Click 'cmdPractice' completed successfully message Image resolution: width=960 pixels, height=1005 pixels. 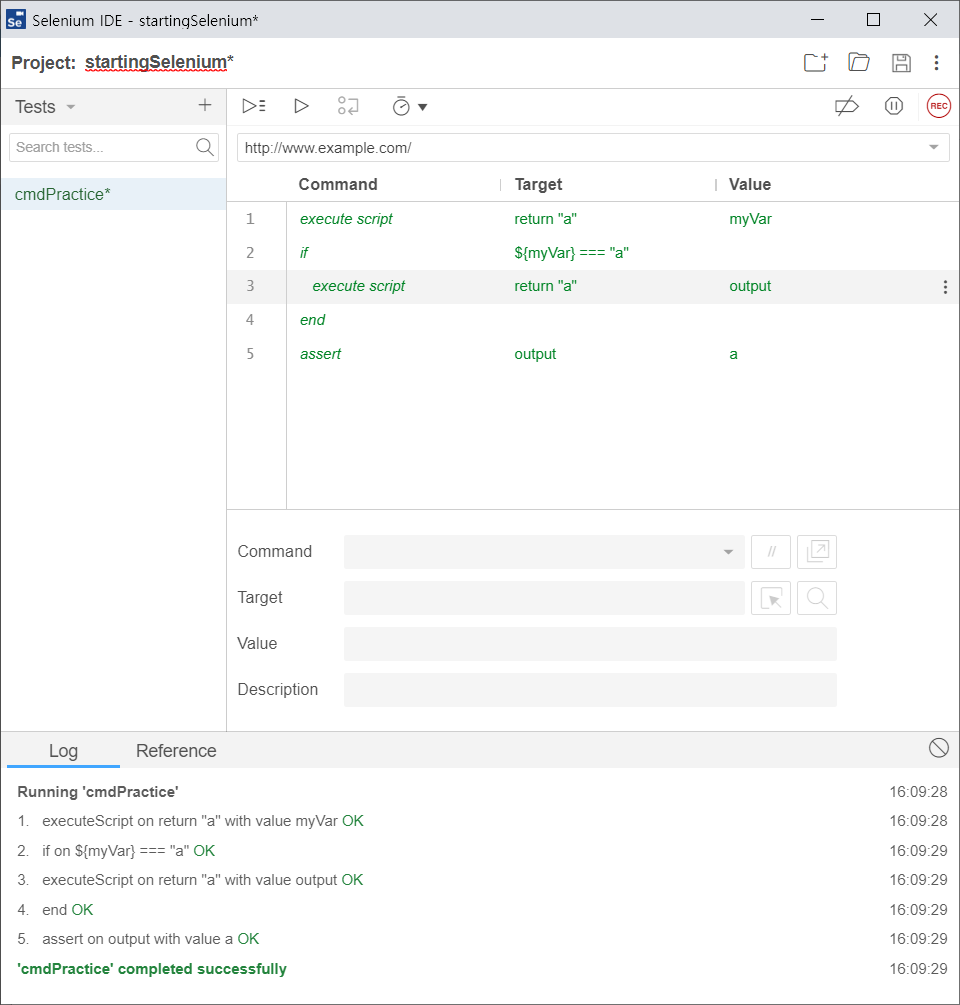coord(152,968)
